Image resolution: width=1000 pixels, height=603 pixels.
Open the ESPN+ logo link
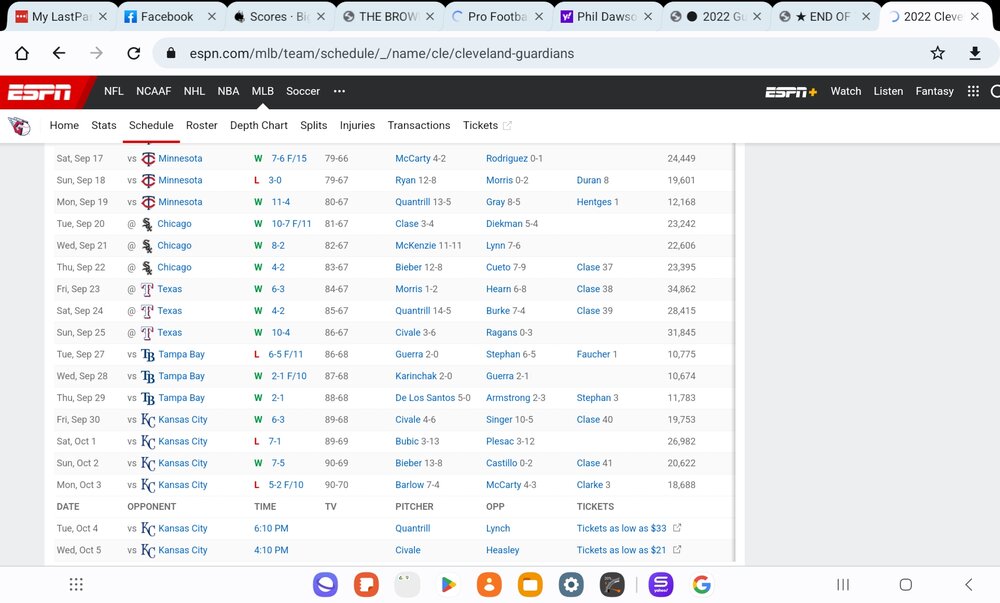coord(791,92)
